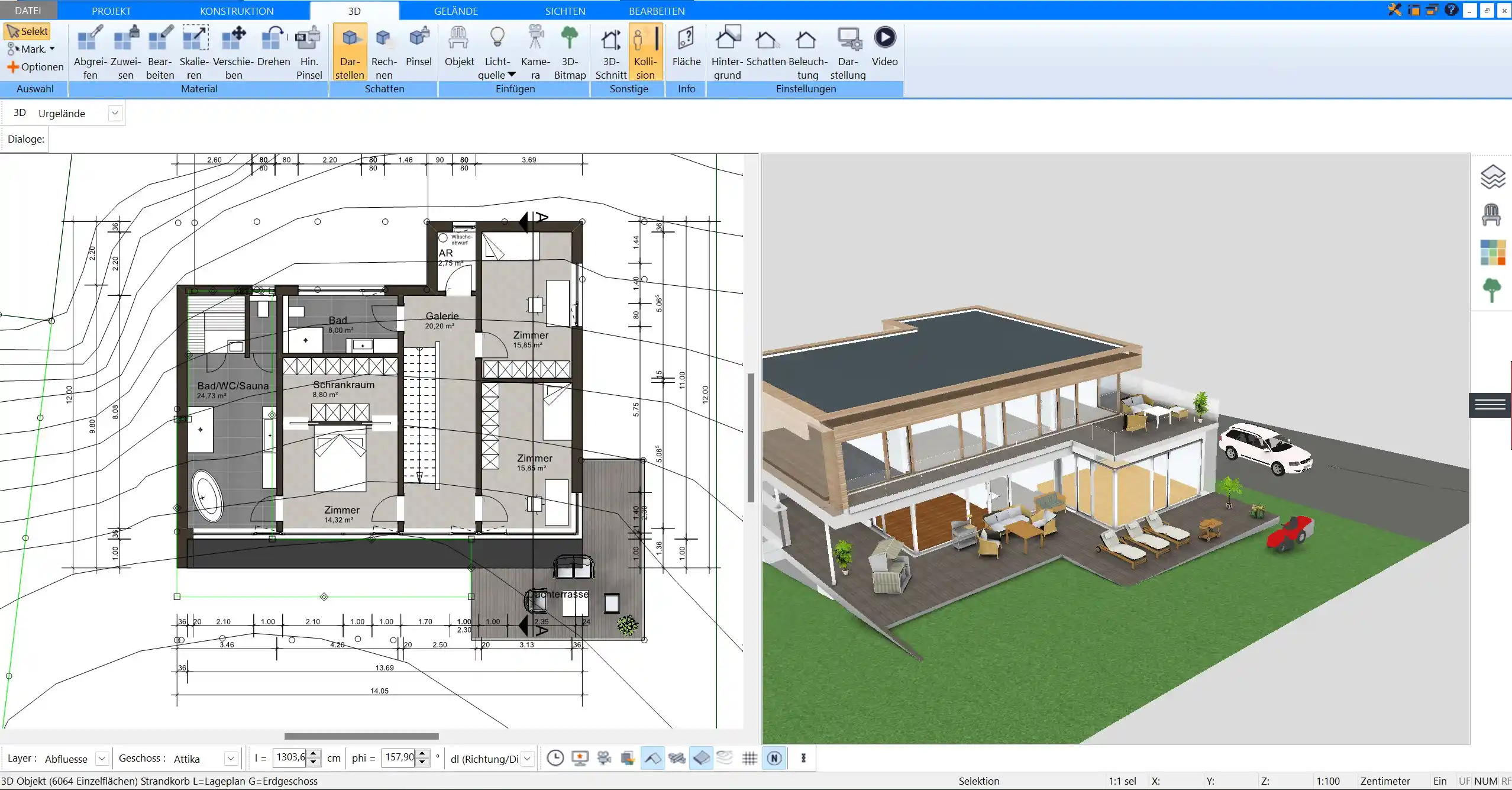Screen dimensions: 1512x790
Task: Toggle the terrain contour display icon
Action: pos(725,758)
